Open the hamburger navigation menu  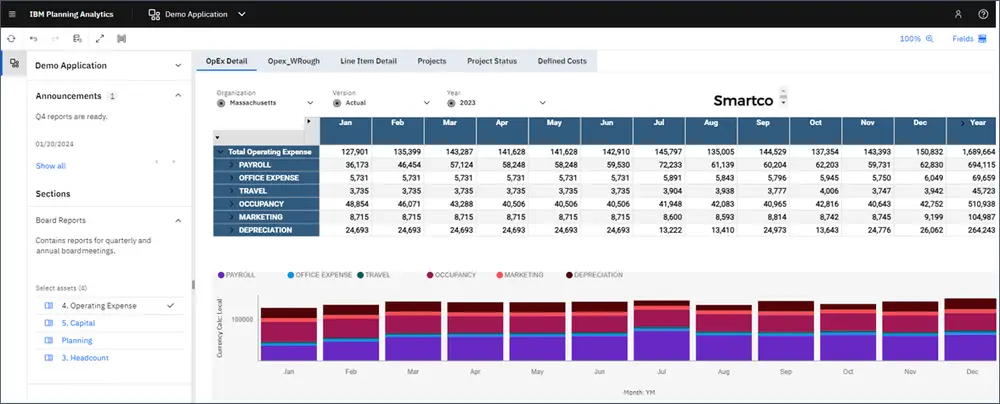pyautogui.click(x=12, y=14)
